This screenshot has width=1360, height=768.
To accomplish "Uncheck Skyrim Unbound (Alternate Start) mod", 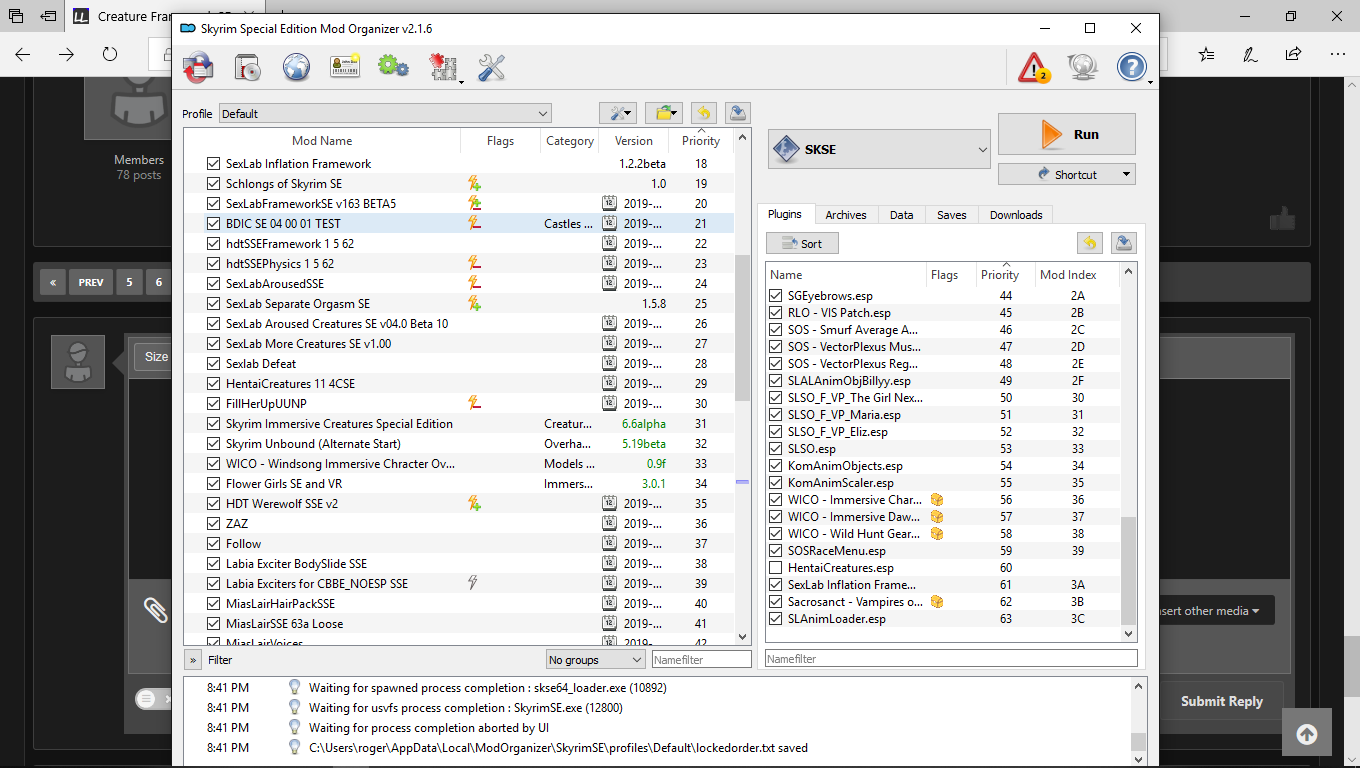I will click(213, 444).
